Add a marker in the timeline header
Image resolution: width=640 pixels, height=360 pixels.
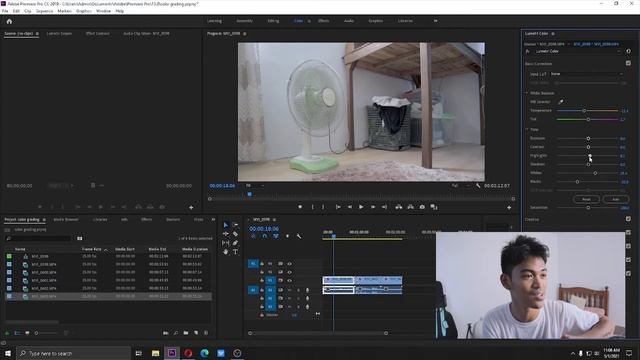coord(287,236)
